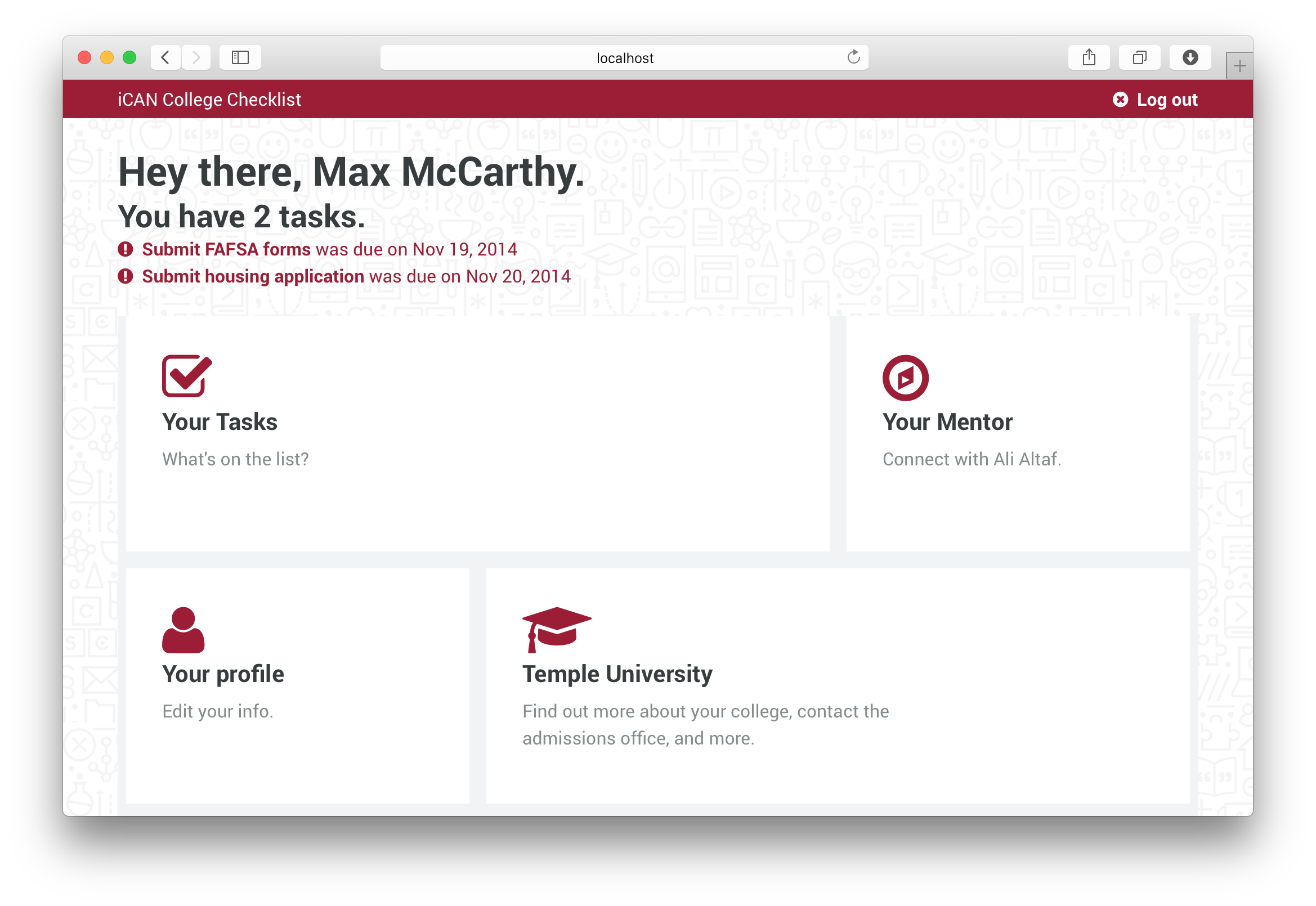1316x906 pixels.
Task: Click the checkmark icon above Your Tasks
Action: point(186,376)
